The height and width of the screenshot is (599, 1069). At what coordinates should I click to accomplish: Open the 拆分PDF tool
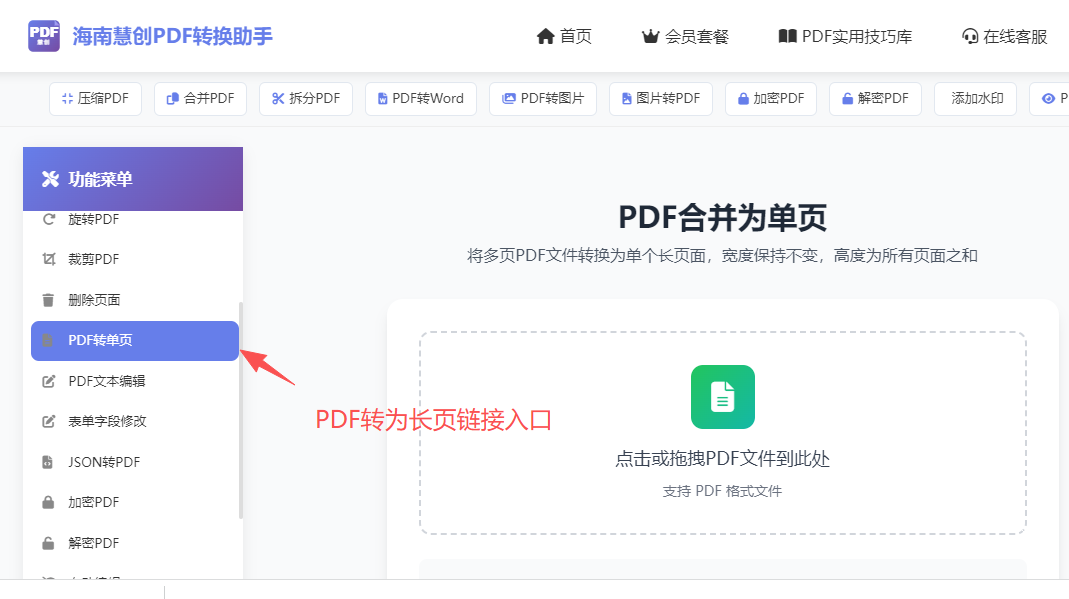pyautogui.click(x=306, y=99)
